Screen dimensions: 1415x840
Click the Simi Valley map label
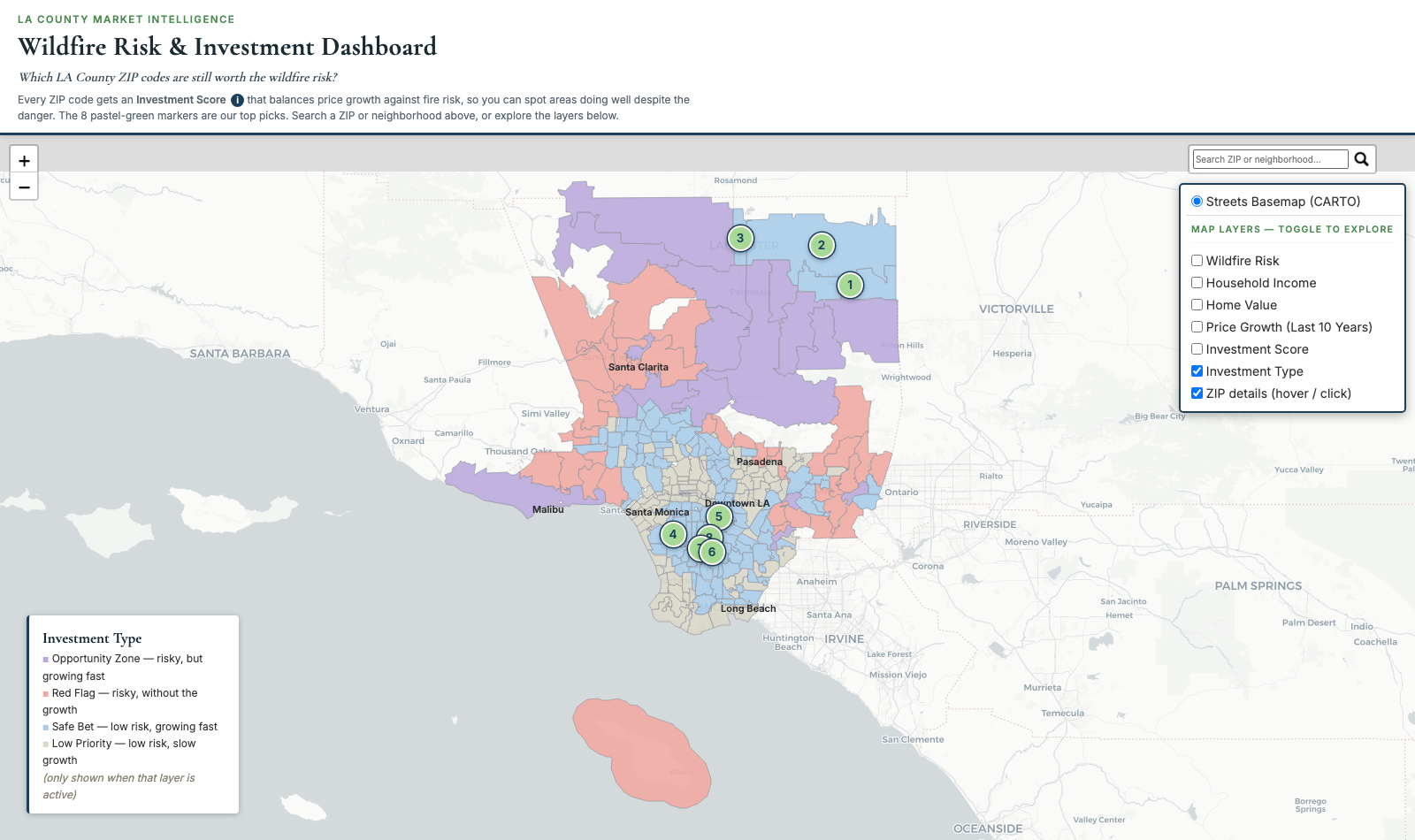click(546, 414)
